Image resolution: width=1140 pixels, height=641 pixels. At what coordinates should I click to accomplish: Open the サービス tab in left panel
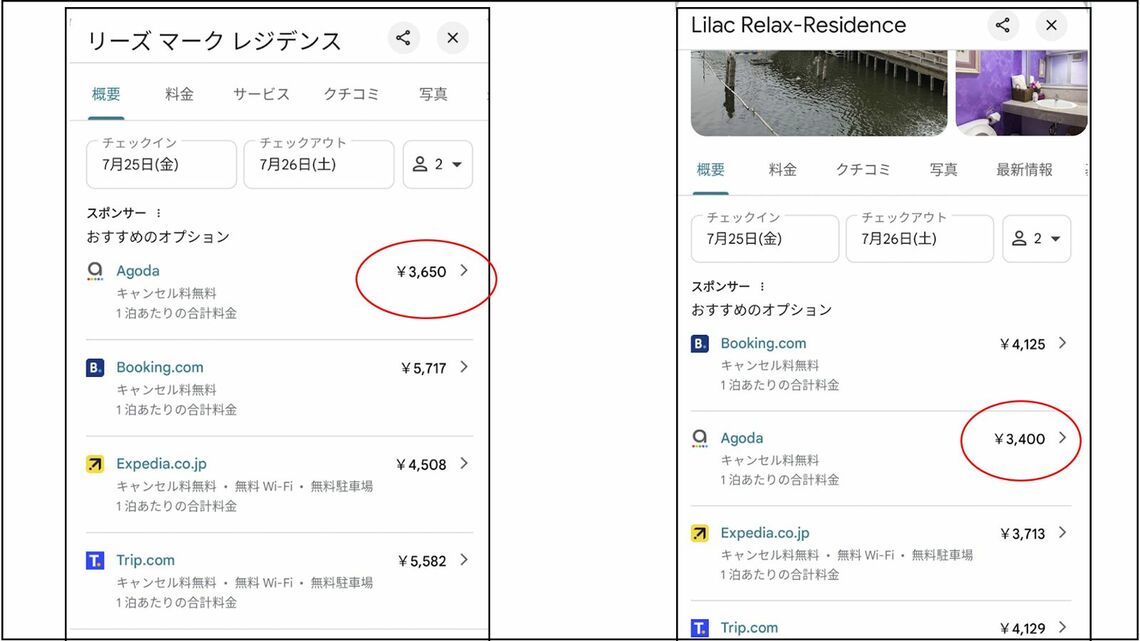tap(261, 94)
